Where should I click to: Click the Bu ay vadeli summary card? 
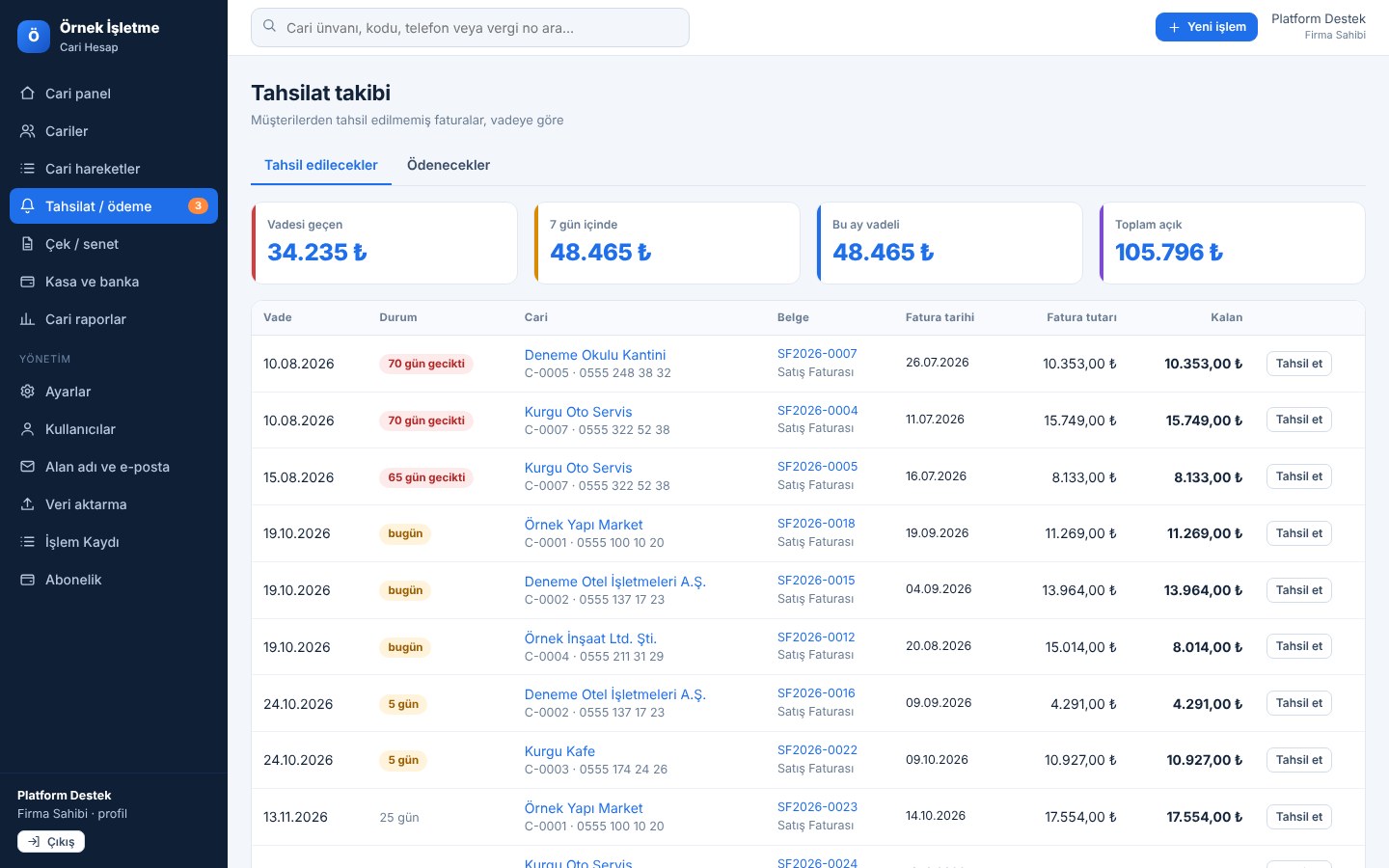949,243
